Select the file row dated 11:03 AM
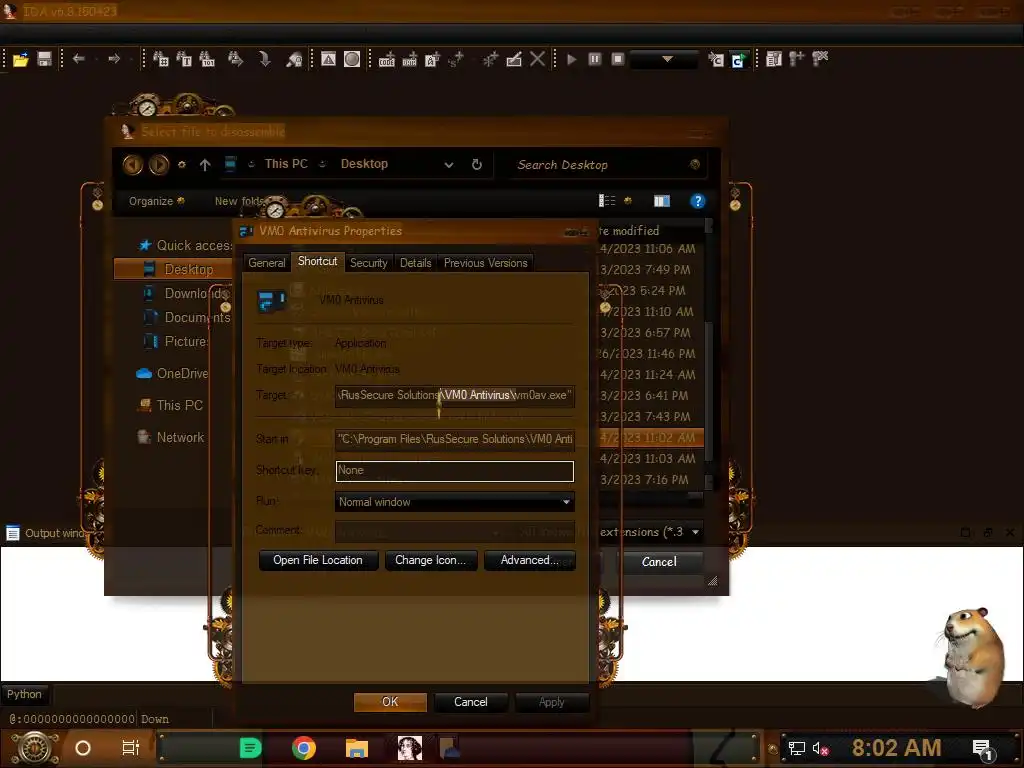Viewport: 1024px width, 768px height. [x=651, y=458]
